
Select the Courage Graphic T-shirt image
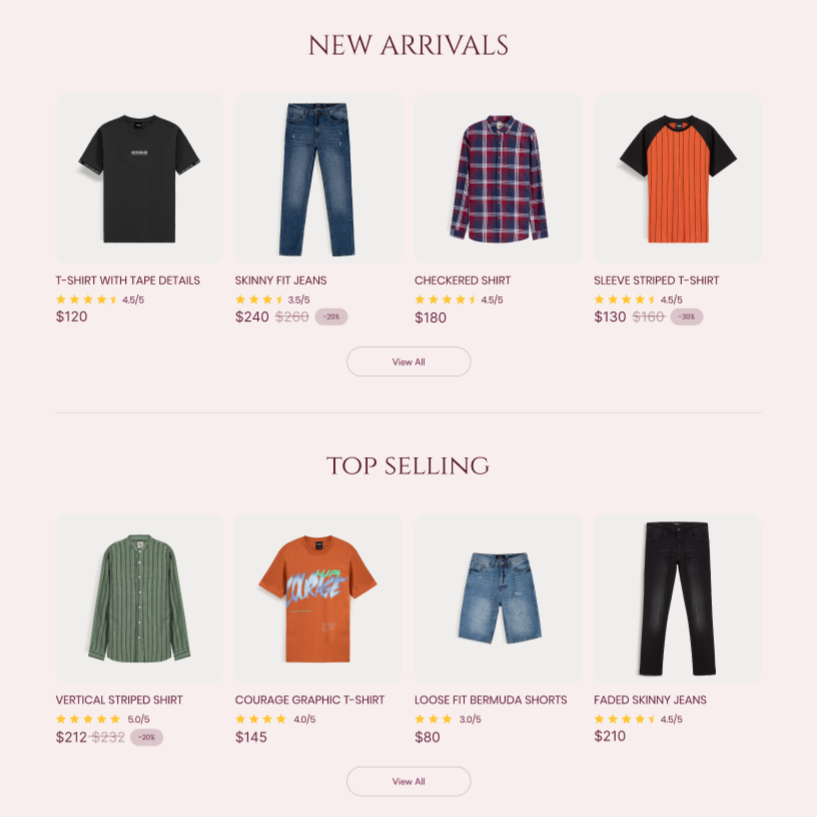(318, 598)
